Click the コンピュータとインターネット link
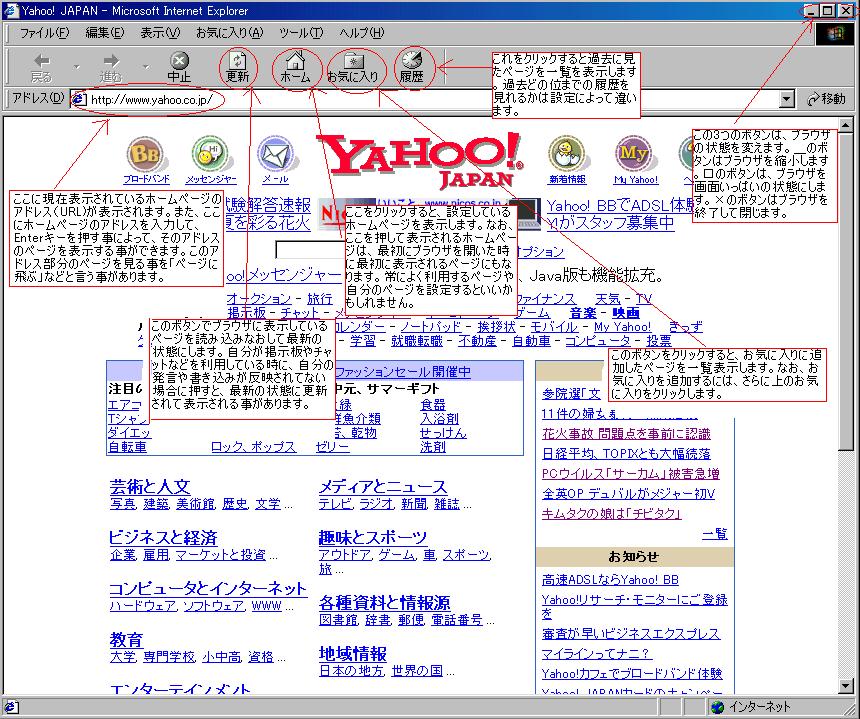Viewport: 860px width, 719px height. click(207, 588)
